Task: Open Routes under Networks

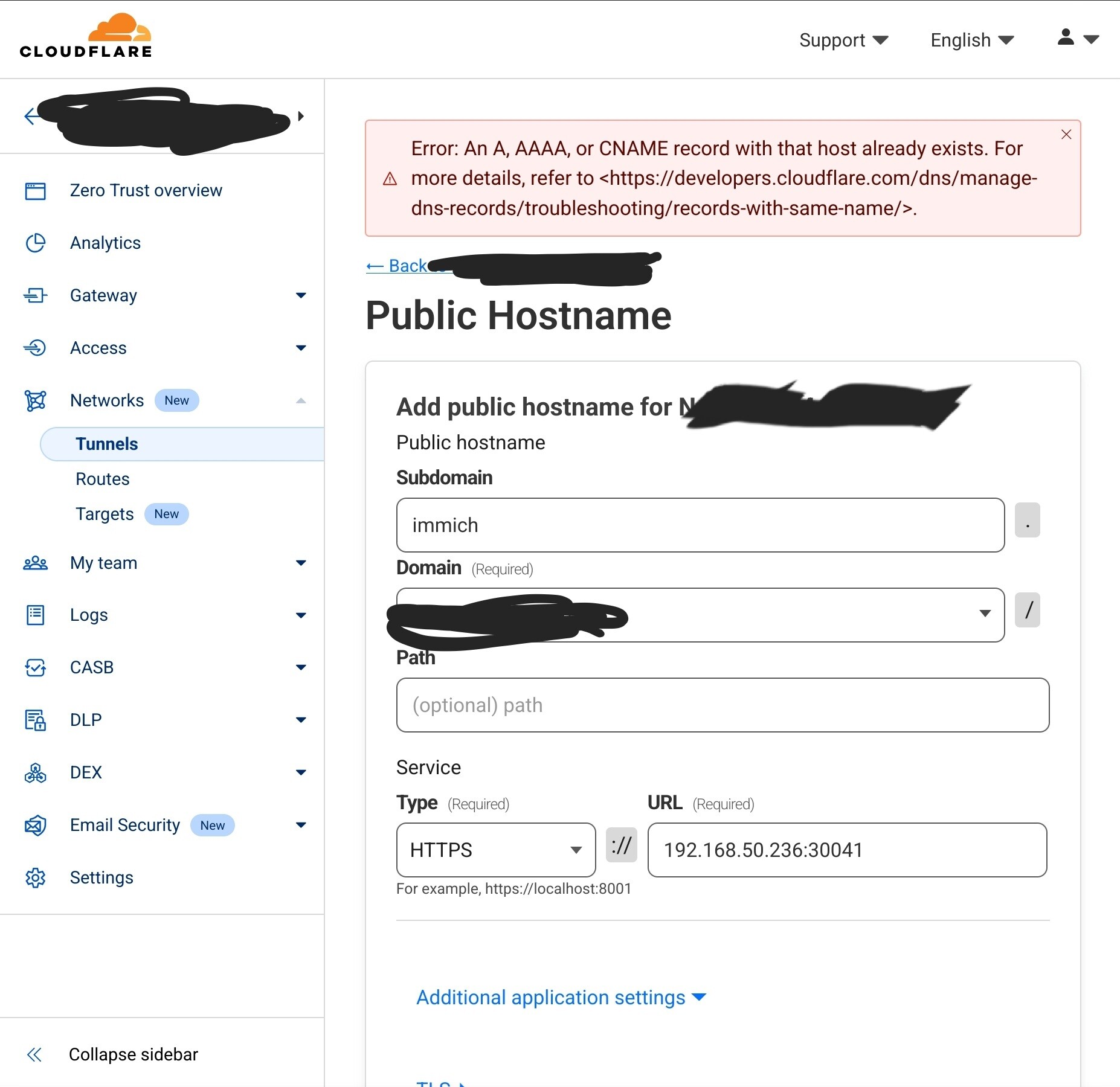Action: pos(103,479)
